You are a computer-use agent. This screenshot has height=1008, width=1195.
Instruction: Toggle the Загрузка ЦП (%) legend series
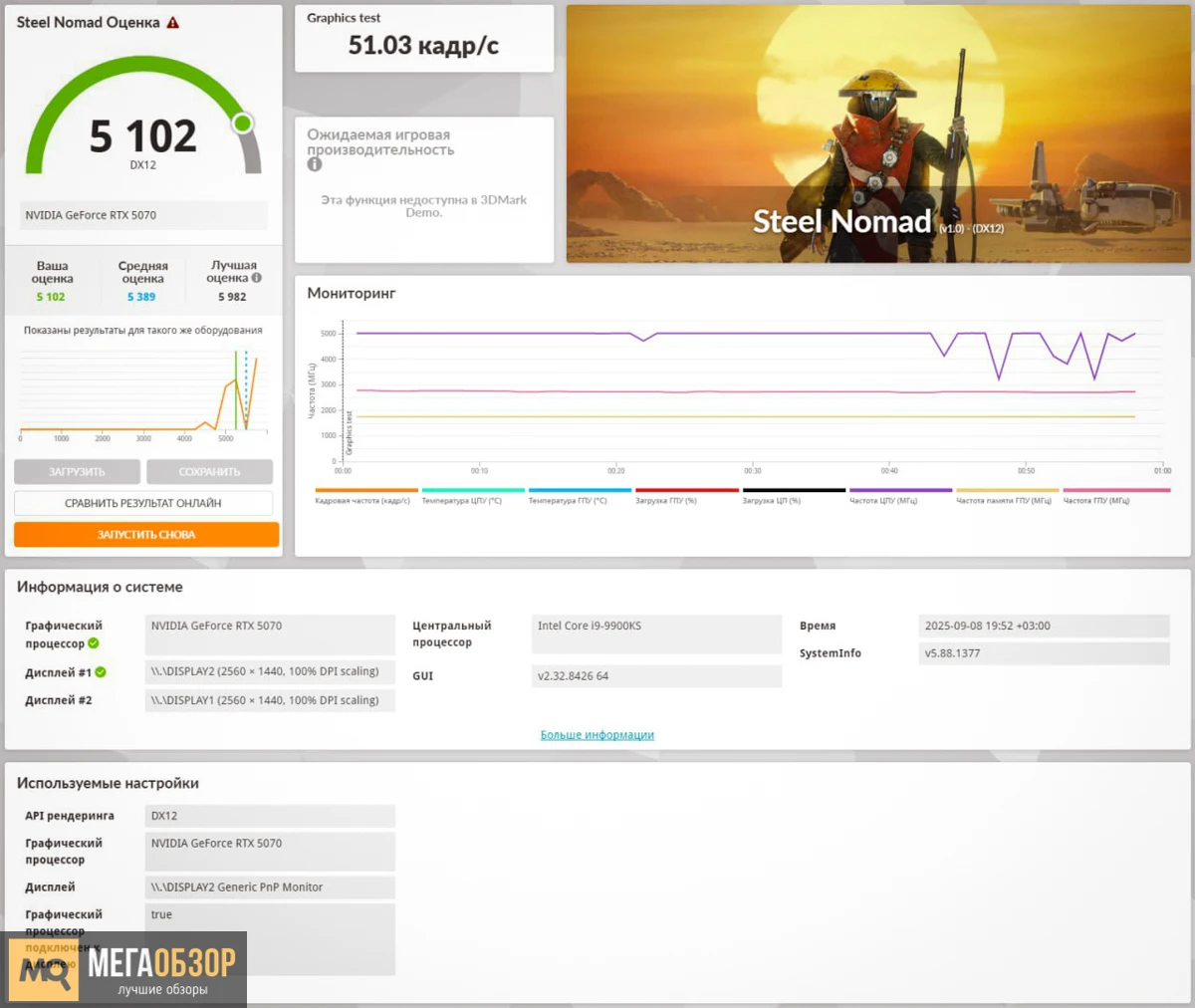[793, 497]
